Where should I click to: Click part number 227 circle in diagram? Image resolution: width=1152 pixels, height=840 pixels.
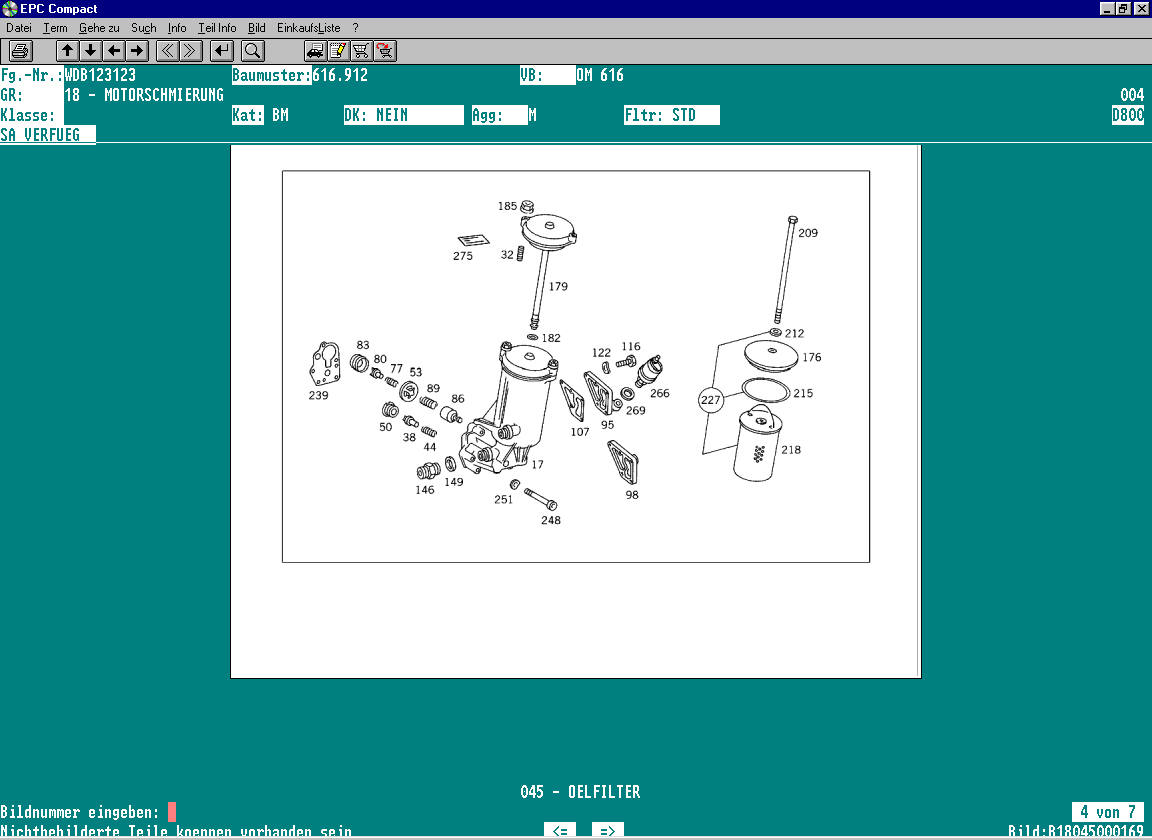point(711,400)
